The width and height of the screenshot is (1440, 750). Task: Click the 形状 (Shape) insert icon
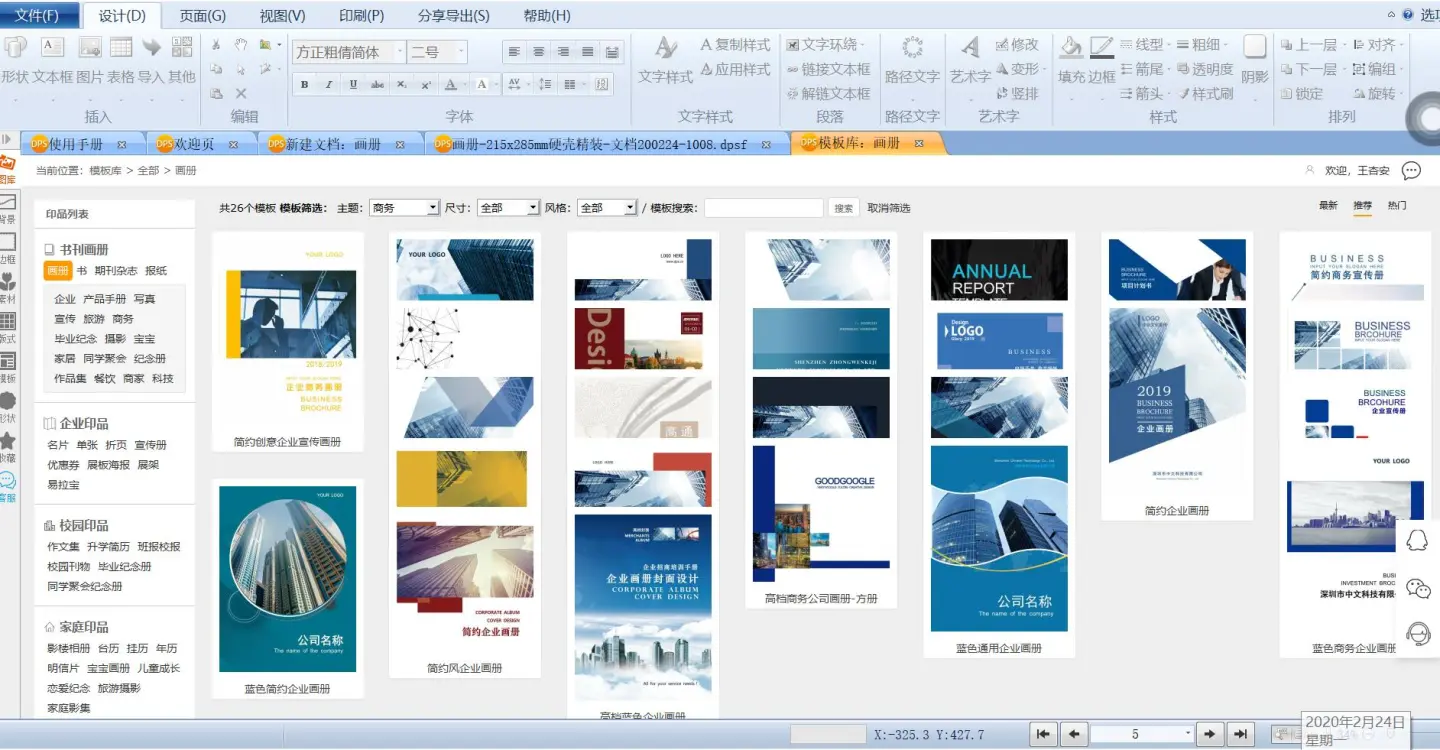click(x=14, y=48)
